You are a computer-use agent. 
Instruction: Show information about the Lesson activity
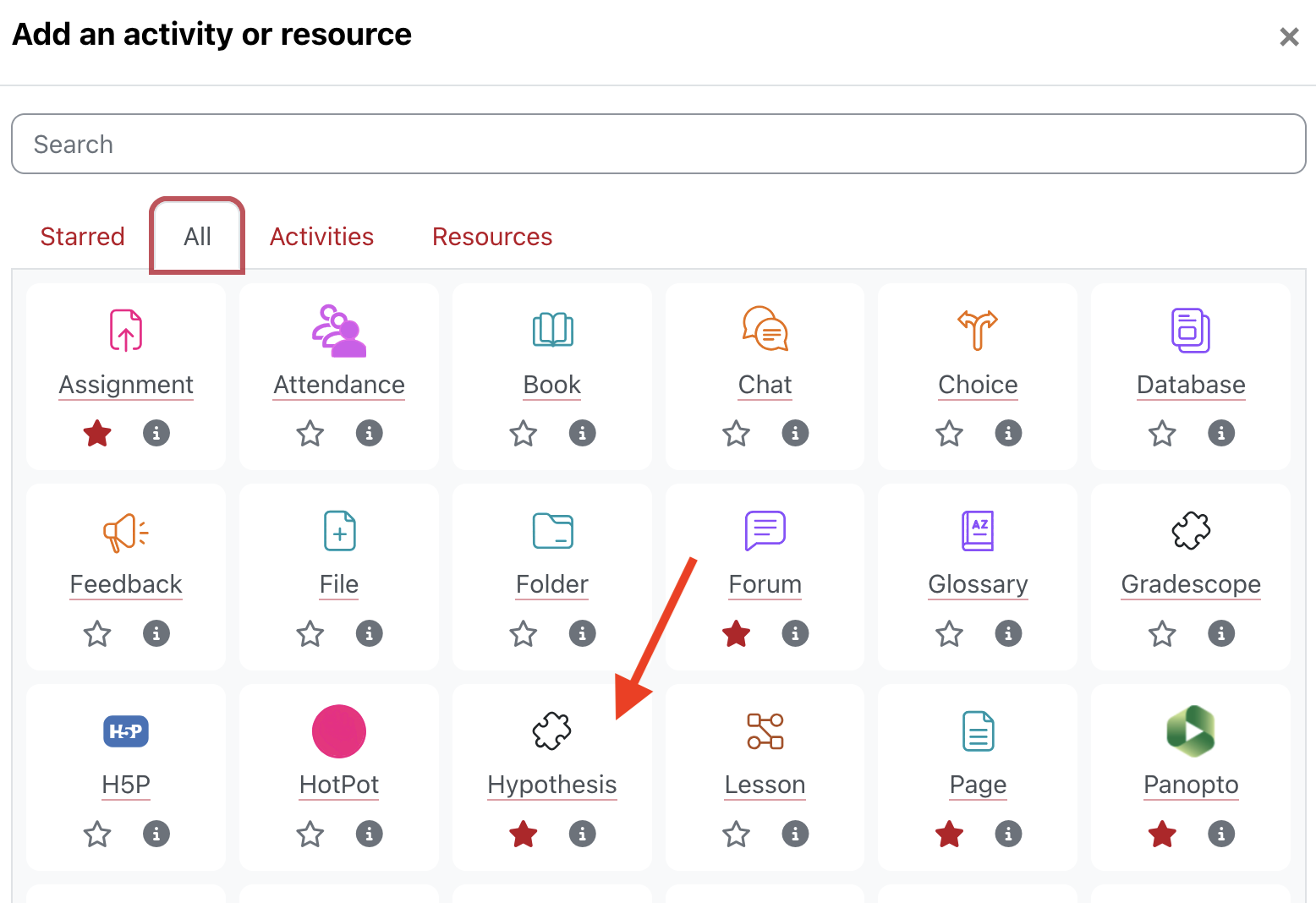click(x=795, y=834)
